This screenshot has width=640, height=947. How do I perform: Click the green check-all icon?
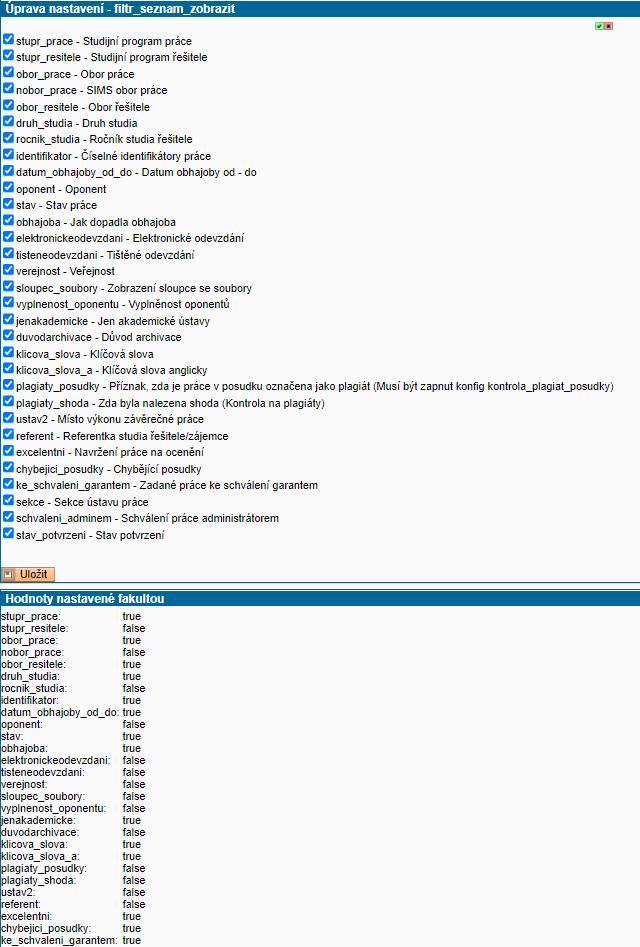pos(599,26)
